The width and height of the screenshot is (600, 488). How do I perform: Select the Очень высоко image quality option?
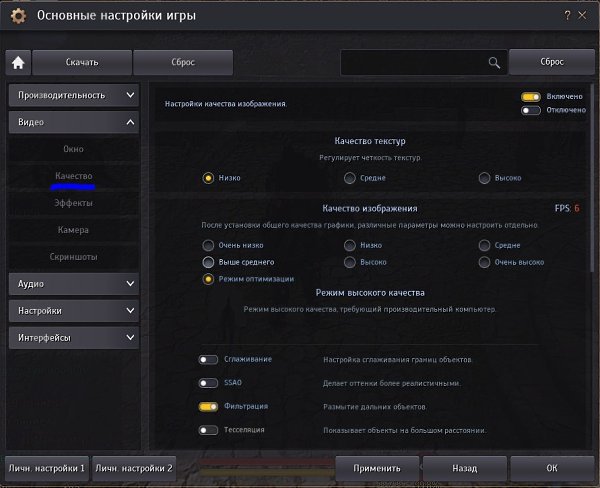coord(485,262)
